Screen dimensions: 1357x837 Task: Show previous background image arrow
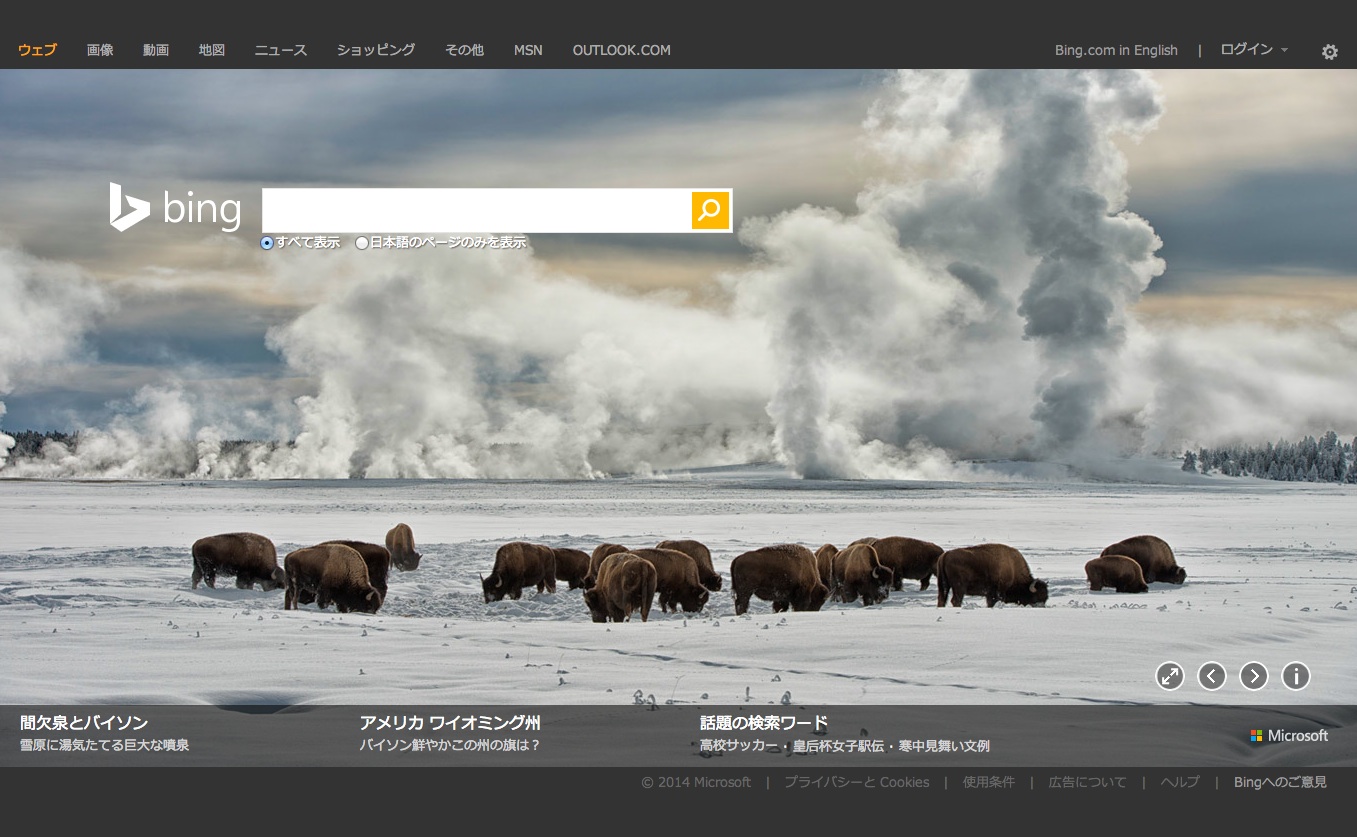tap(1211, 677)
